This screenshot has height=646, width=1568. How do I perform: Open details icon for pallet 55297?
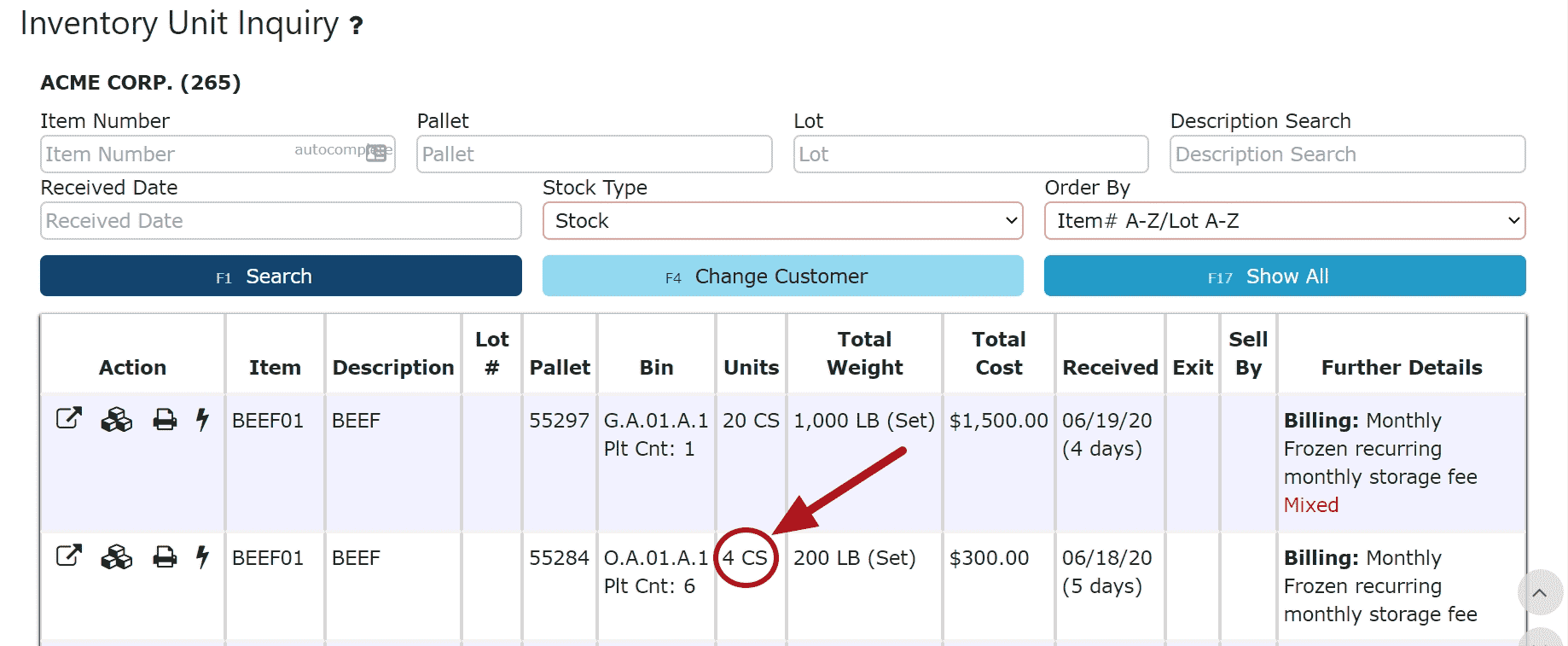(x=68, y=419)
